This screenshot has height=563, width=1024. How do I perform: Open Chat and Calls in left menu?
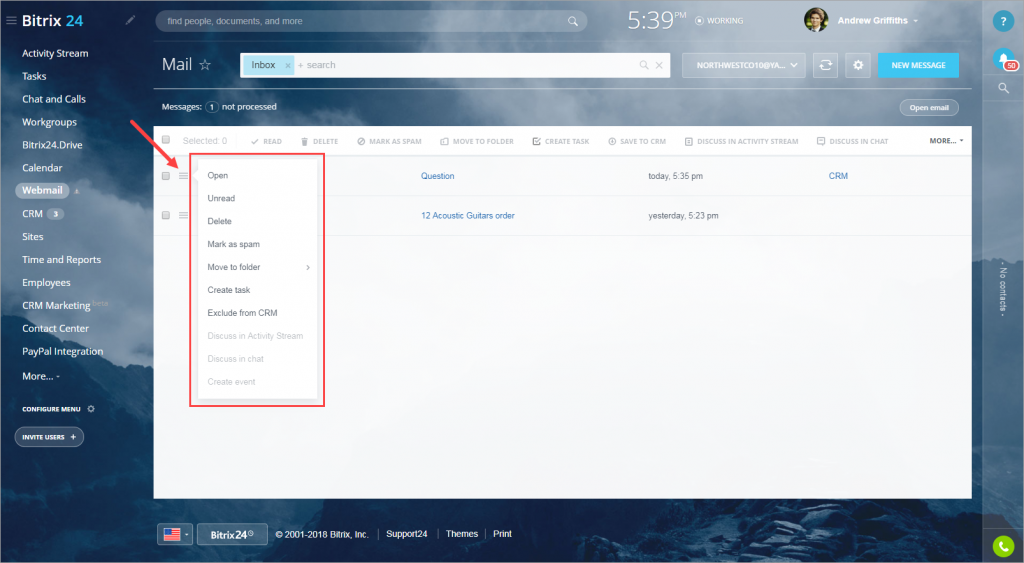54,99
